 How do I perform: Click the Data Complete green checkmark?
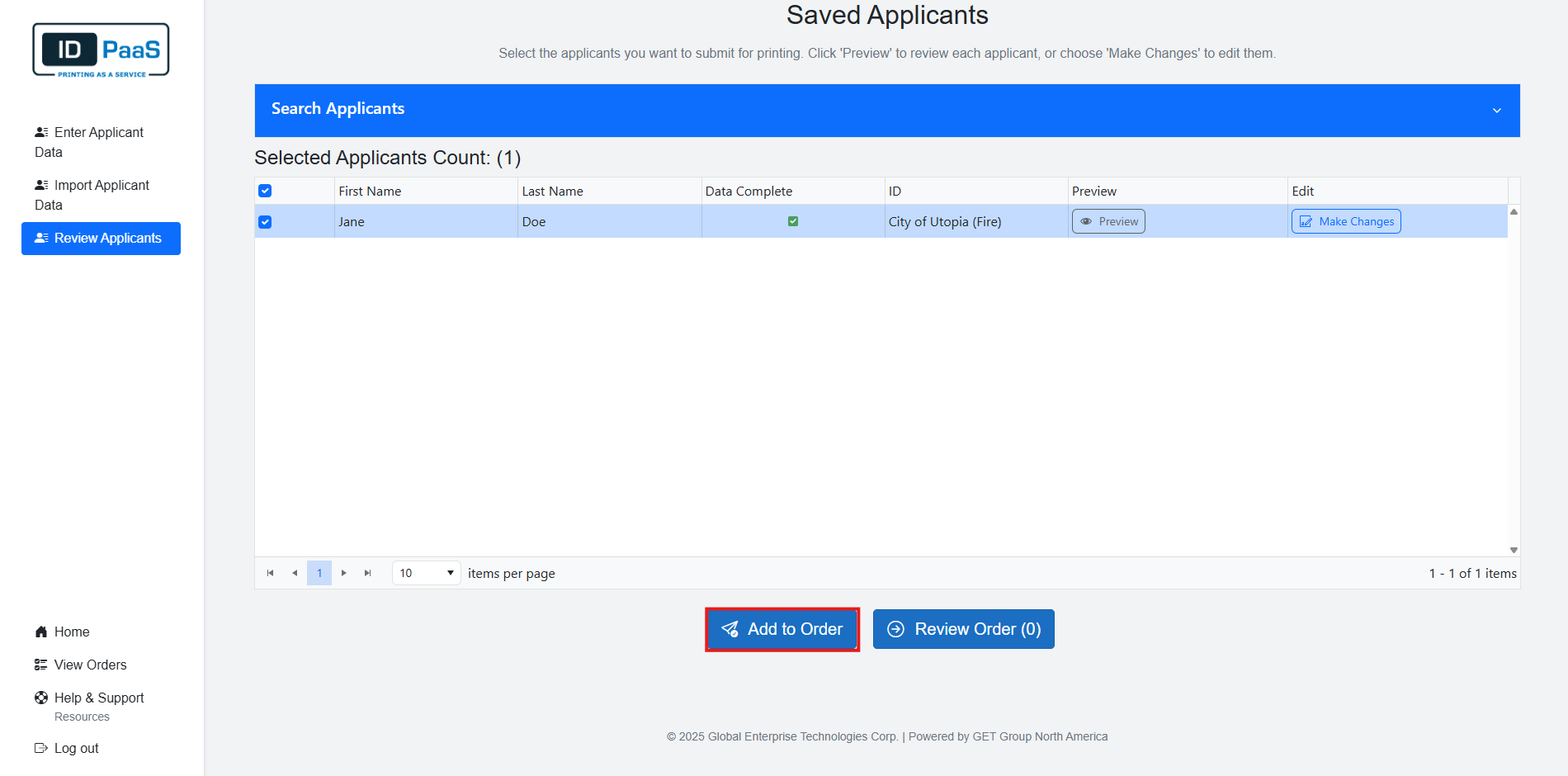point(793,221)
